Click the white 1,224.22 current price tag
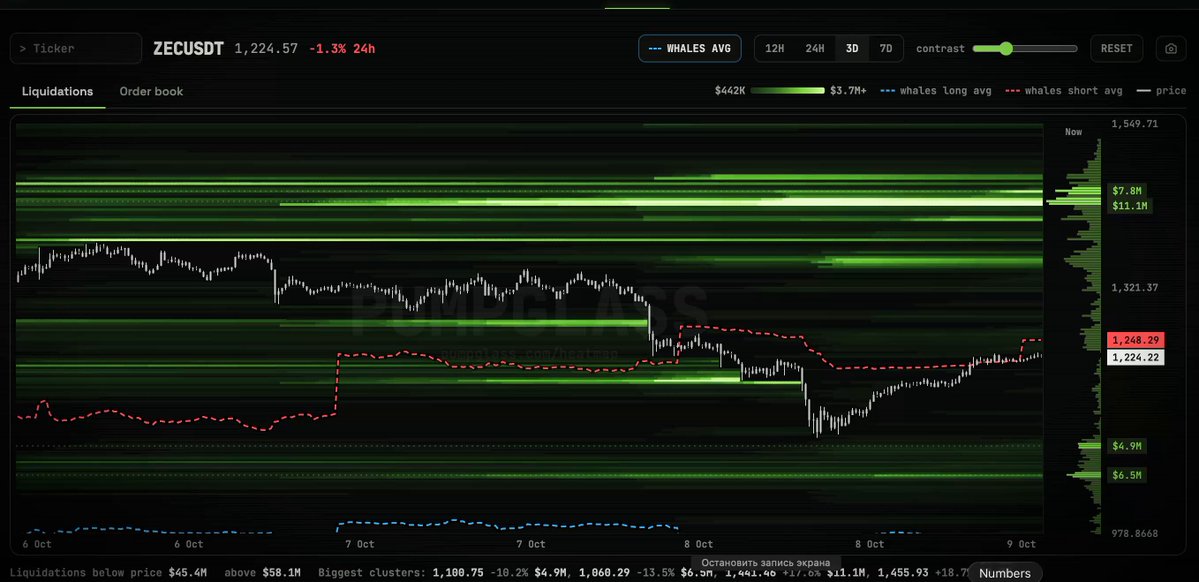This screenshot has height=582, width=1199. coord(1136,357)
